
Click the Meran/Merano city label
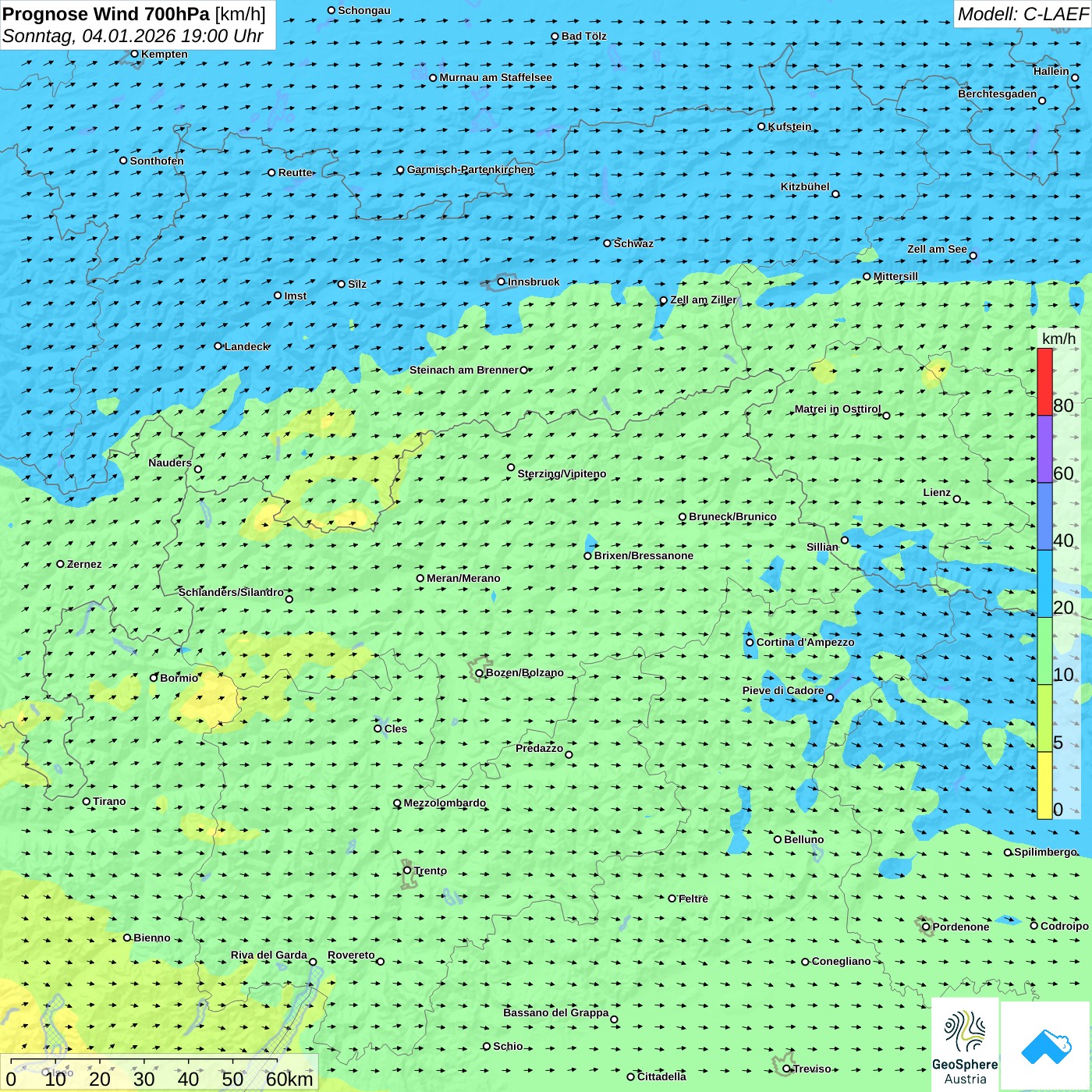(463, 578)
